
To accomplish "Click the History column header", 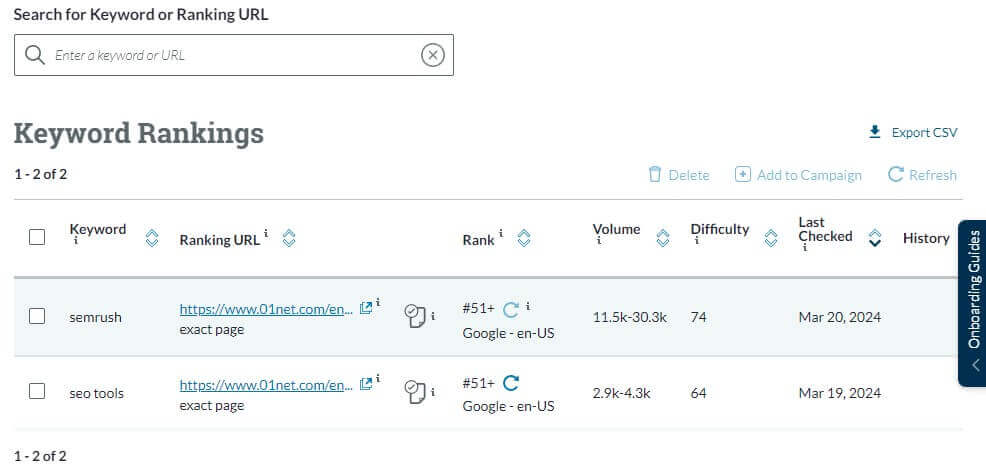I will pos(926,238).
